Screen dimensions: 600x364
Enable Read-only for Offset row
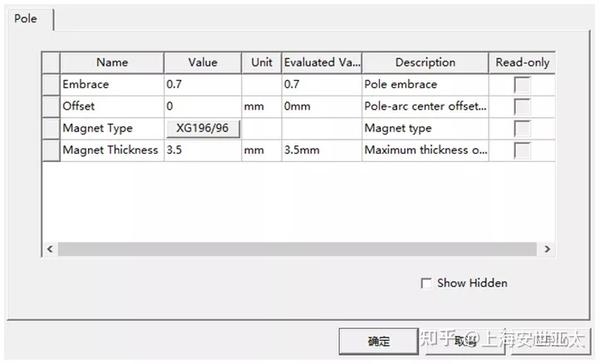pos(522,106)
